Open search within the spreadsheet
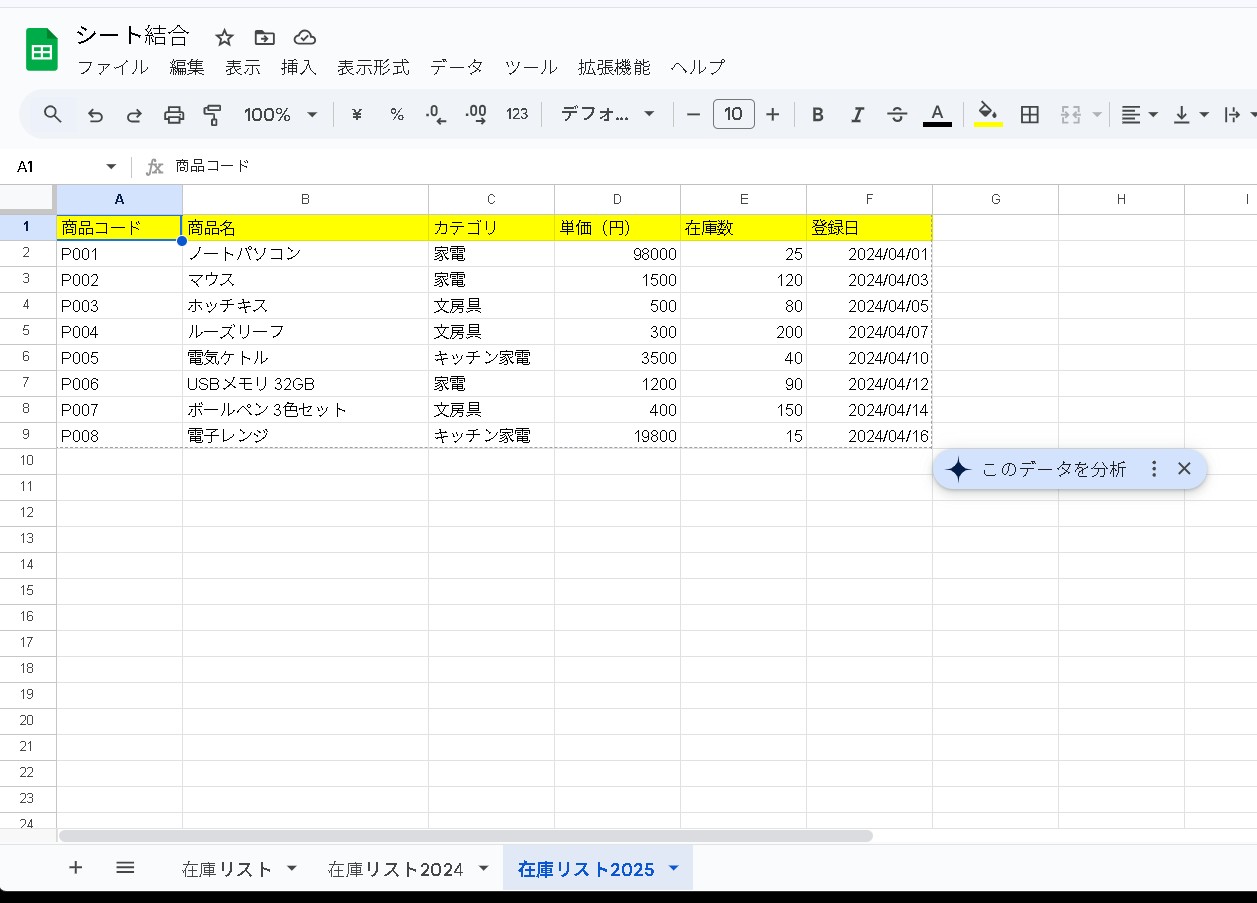The height and width of the screenshot is (903, 1257). [51, 114]
